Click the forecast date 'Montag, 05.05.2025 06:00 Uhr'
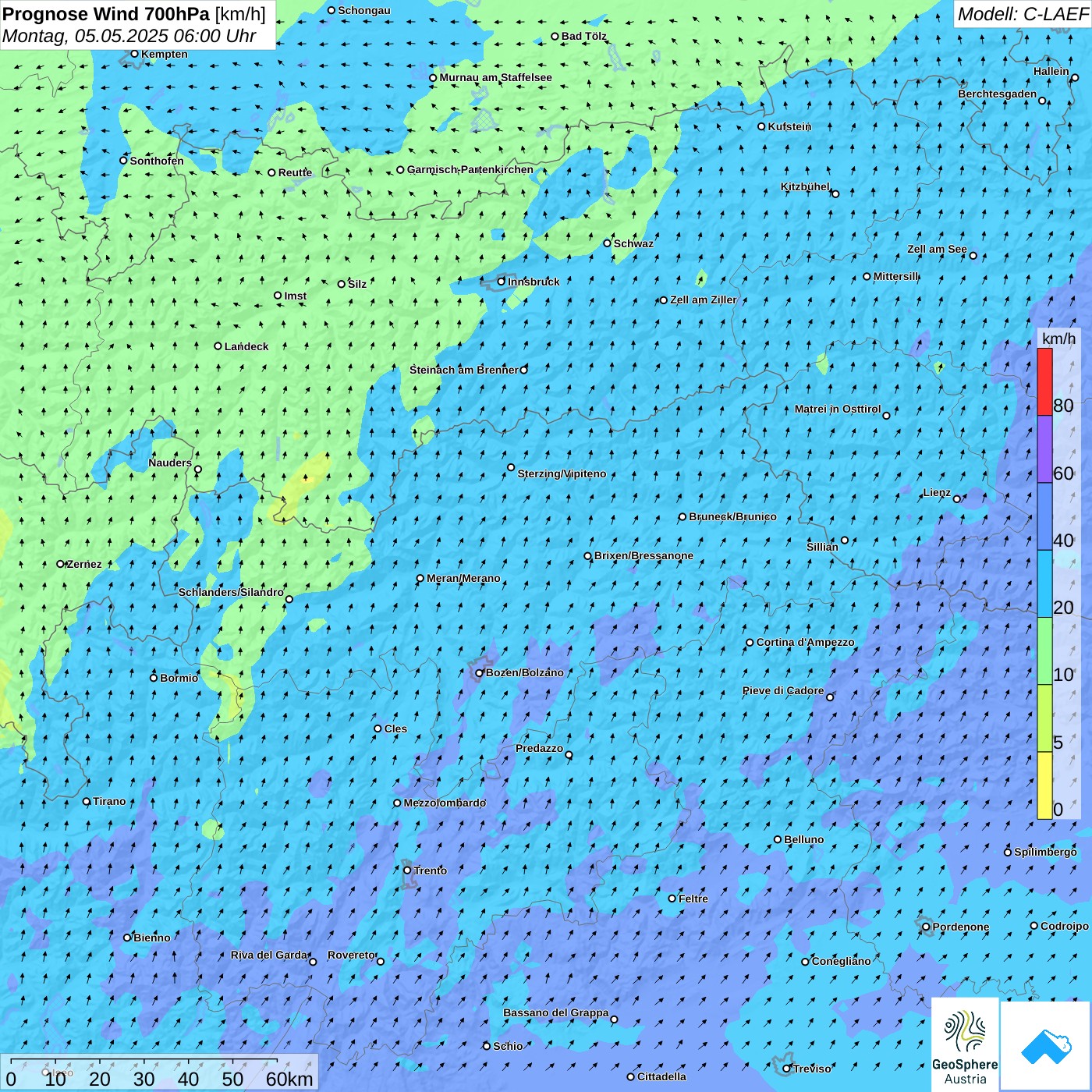Image resolution: width=1092 pixels, height=1092 pixels. (129, 36)
